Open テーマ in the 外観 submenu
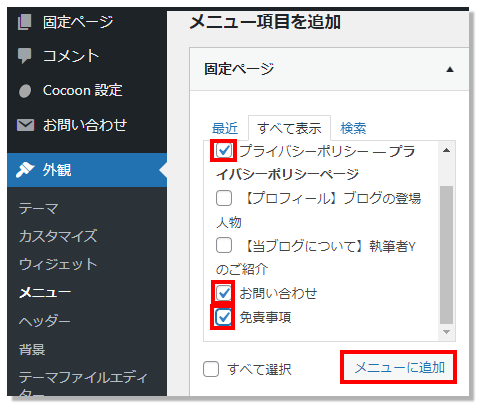Image resolution: width=477 pixels, height=404 pixels. coord(39,209)
